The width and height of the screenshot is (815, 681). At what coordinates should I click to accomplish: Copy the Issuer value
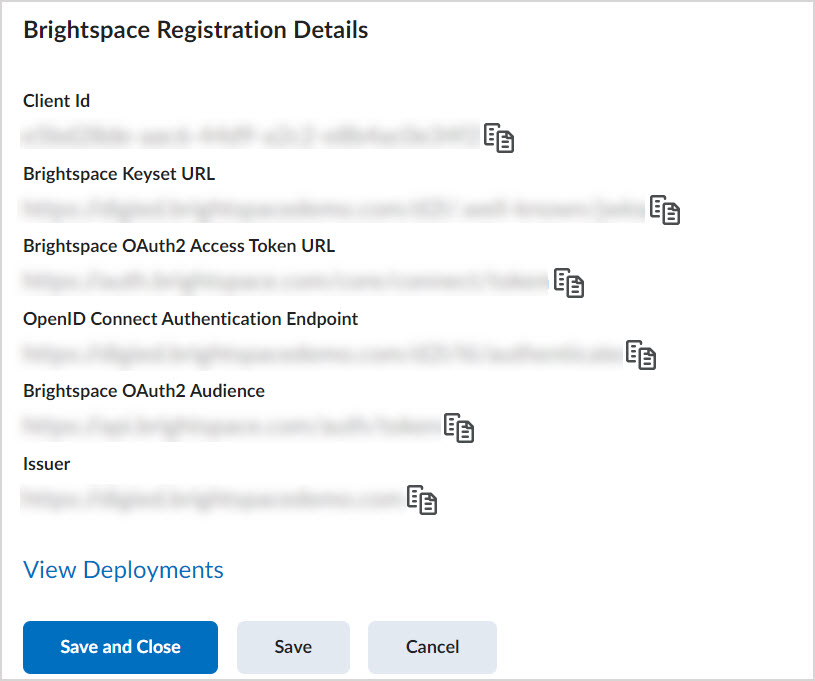pyautogui.click(x=422, y=500)
